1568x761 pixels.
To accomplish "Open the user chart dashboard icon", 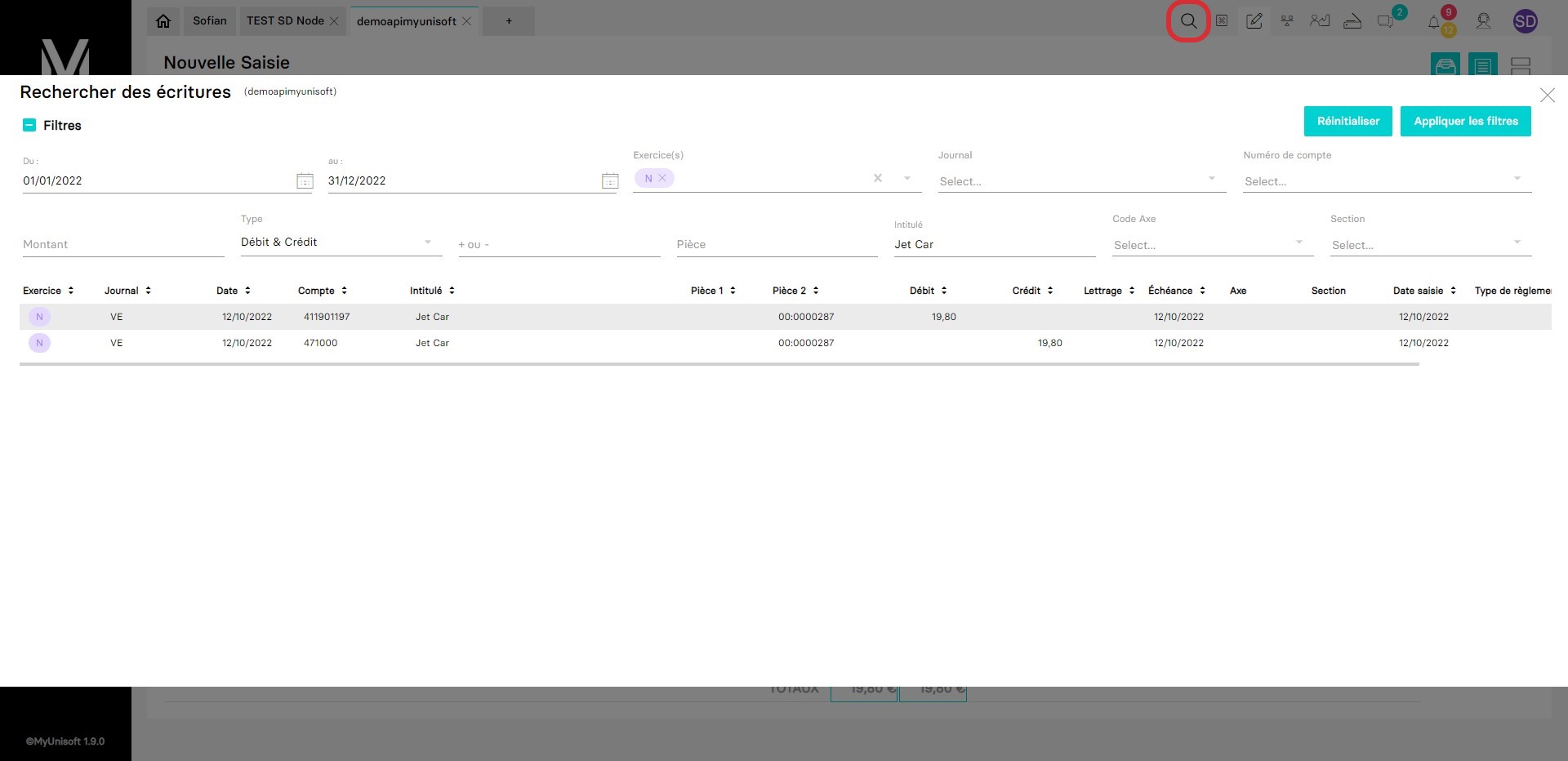I will point(1320,21).
